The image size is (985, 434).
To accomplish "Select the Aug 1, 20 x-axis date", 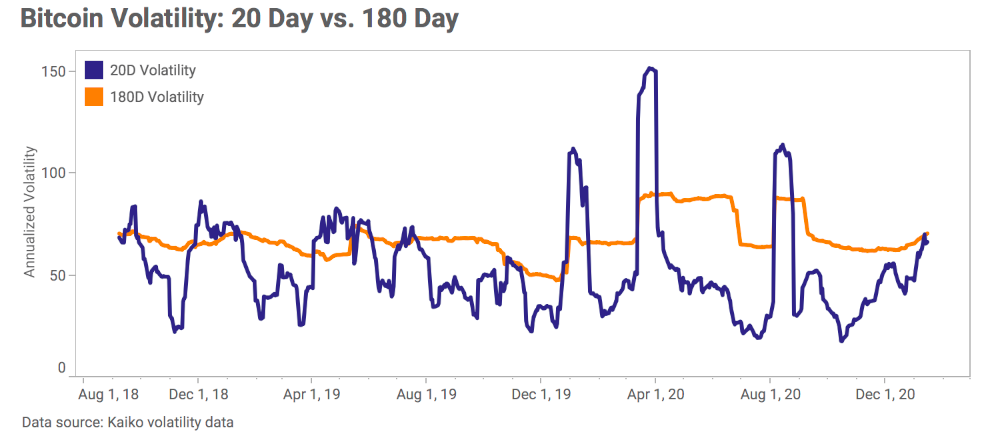I will (x=769, y=394).
